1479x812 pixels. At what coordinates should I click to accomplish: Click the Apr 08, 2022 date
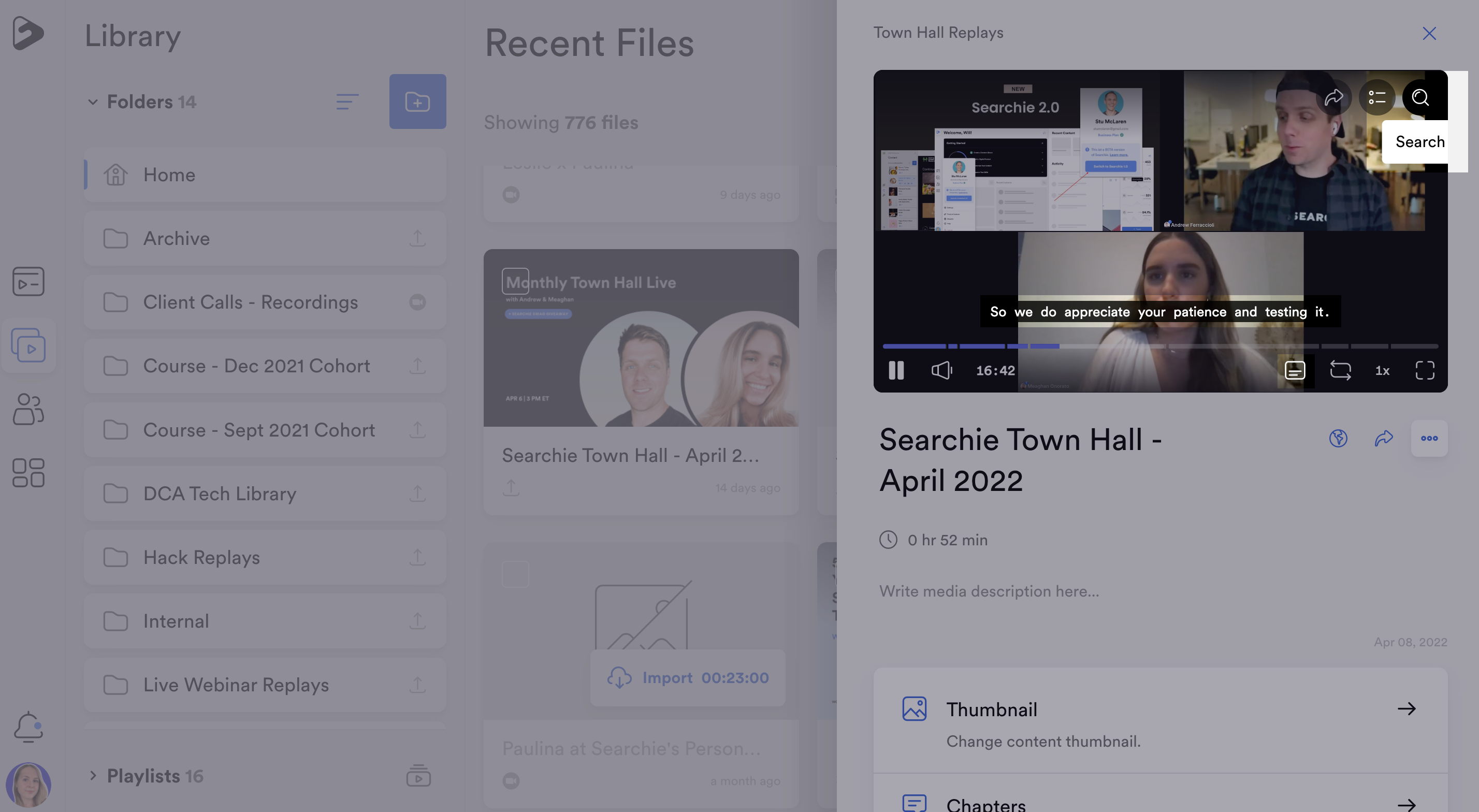(1410, 642)
